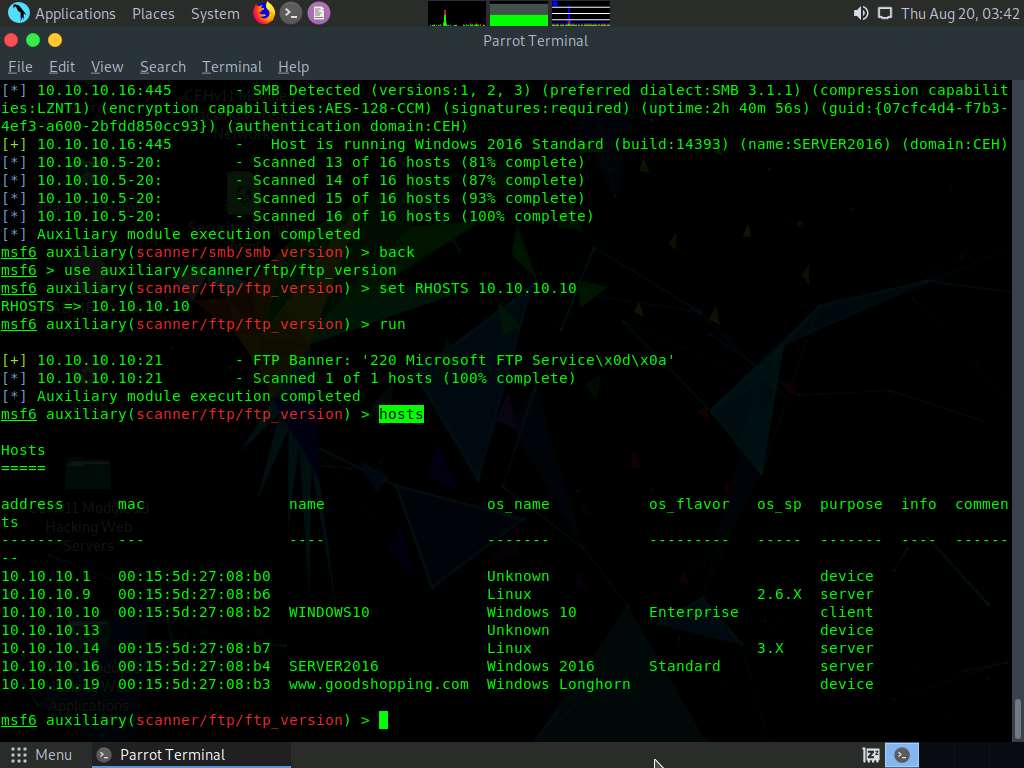
Task: Click the network monitor graph applet
Action: (x=581, y=13)
